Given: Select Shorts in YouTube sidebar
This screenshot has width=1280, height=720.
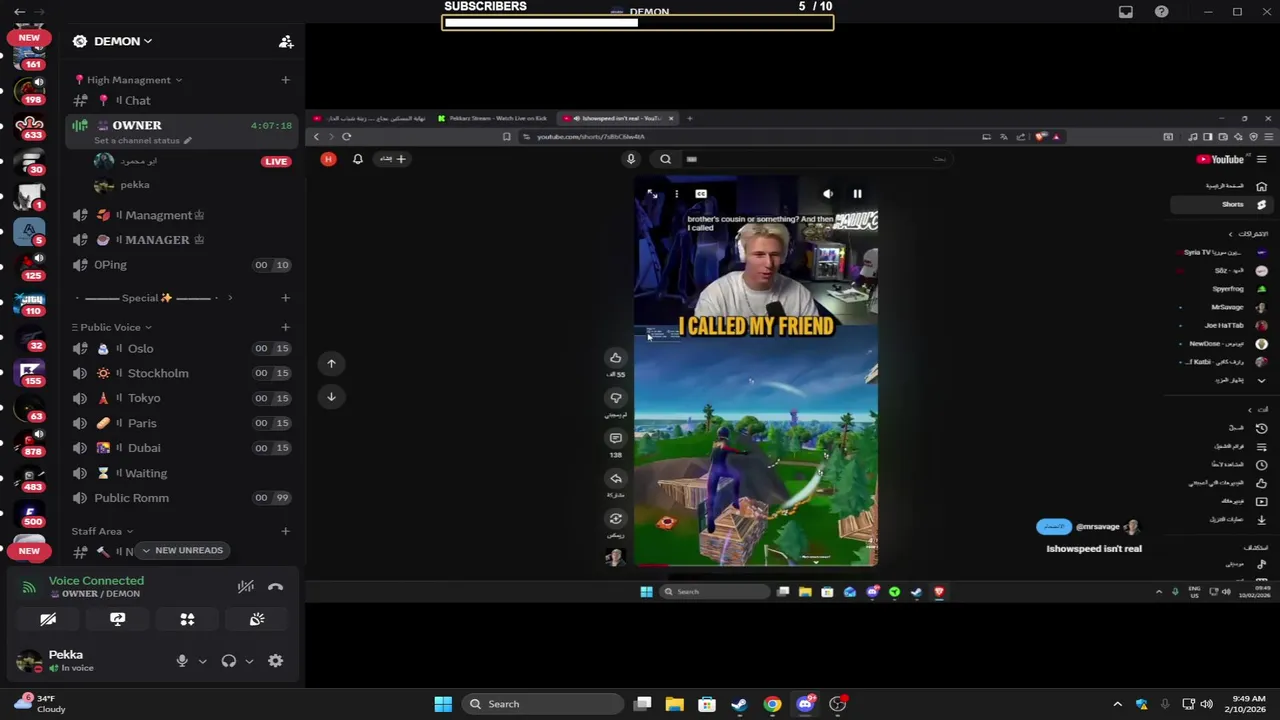Looking at the screenshot, I should [x=1219, y=205].
